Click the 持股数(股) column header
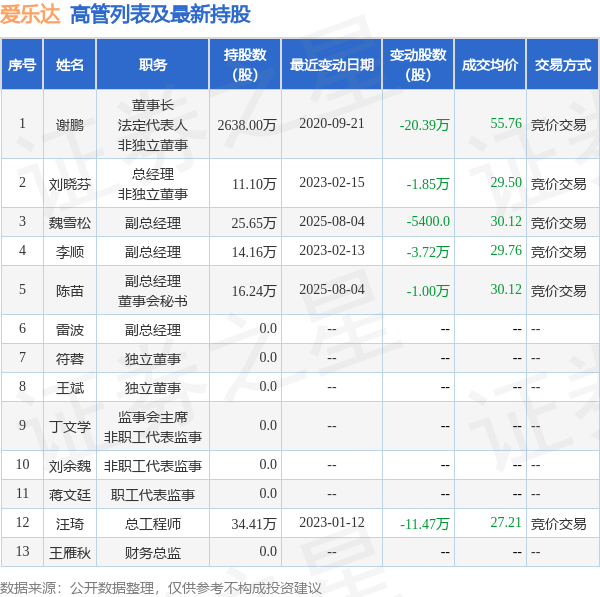Viewport: 600px width, 597px height. click(245, 64)
